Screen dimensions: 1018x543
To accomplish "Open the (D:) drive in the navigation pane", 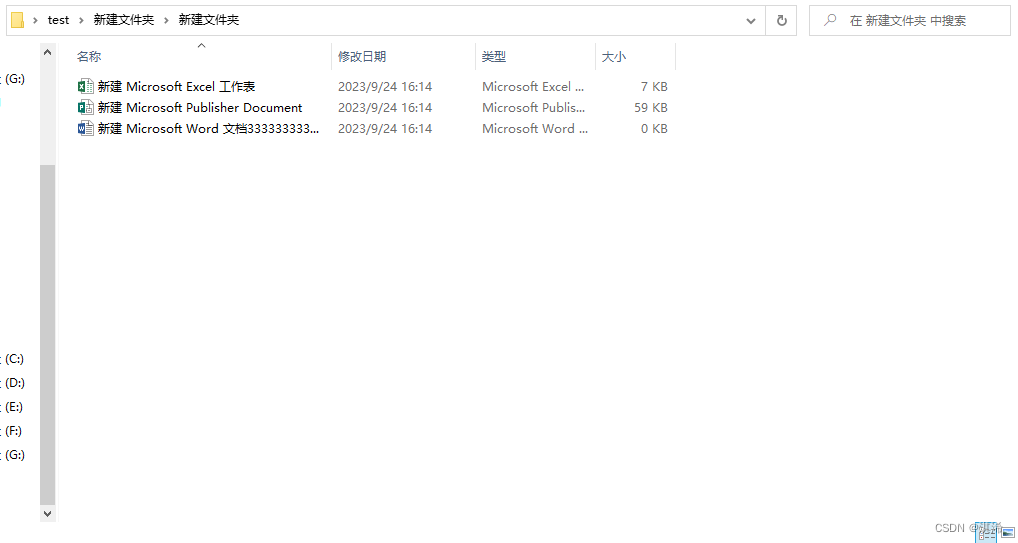I will click(14, 383).
